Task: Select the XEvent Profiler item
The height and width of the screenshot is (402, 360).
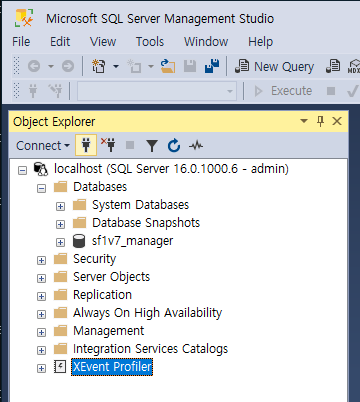Action: point(112,367)
